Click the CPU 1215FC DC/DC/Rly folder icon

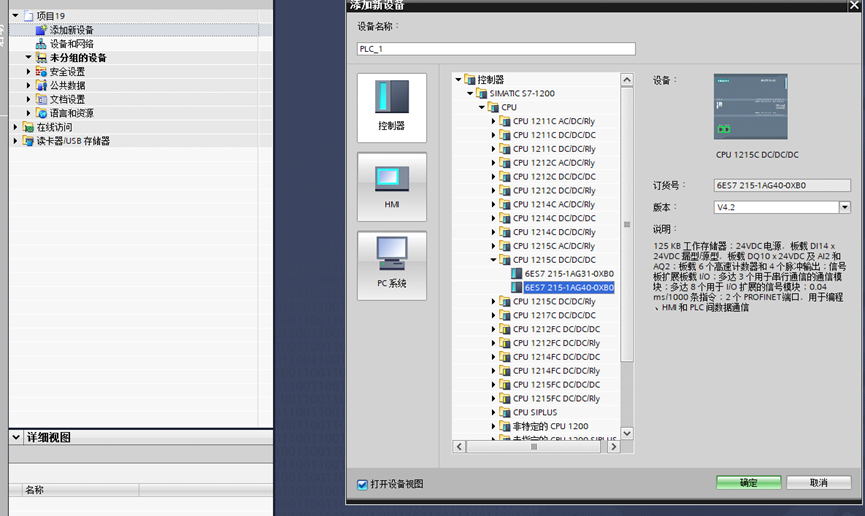click(504, 398)
